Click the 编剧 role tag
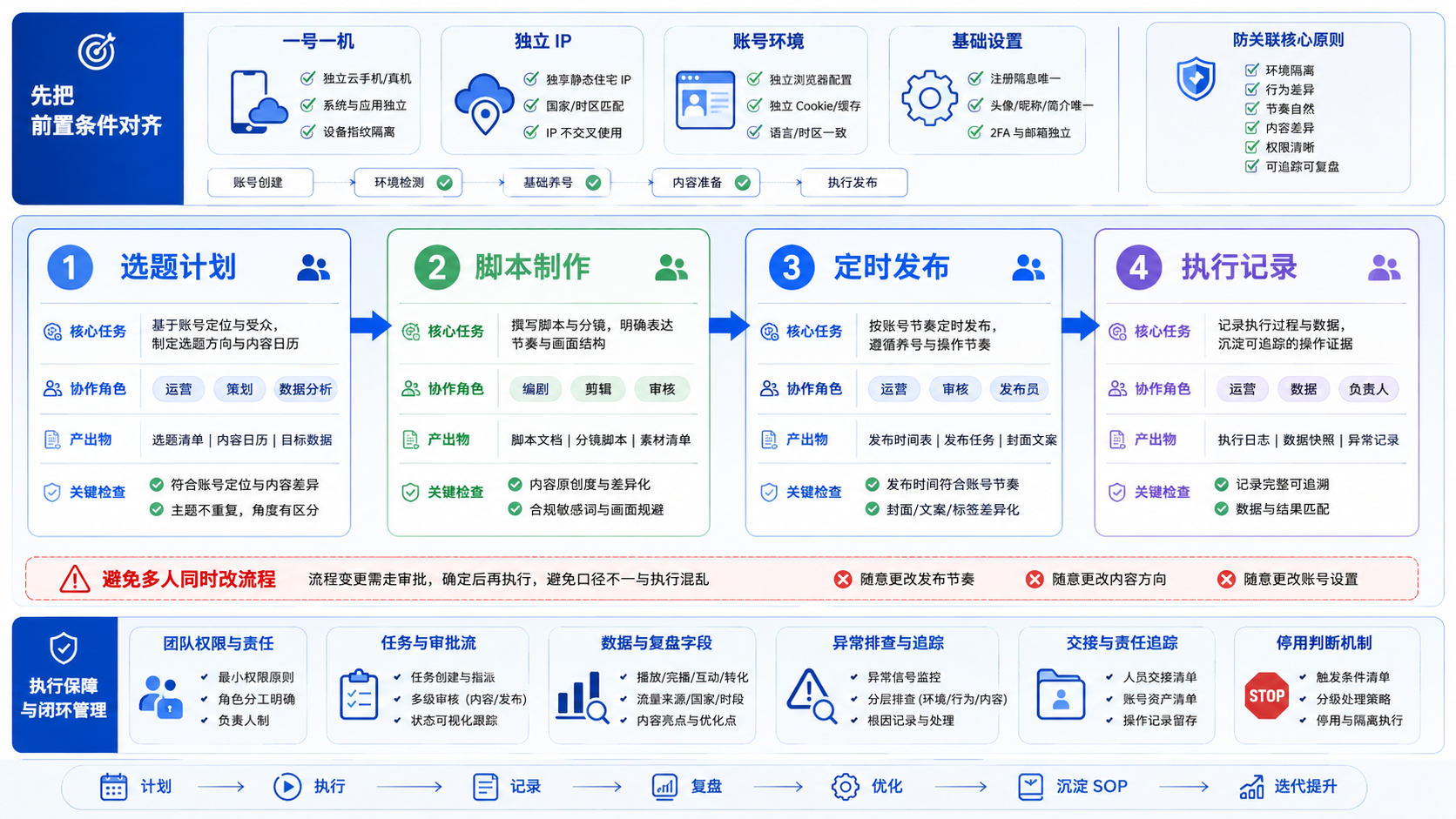Screen dimensions: 1456x819 point(535,389)
